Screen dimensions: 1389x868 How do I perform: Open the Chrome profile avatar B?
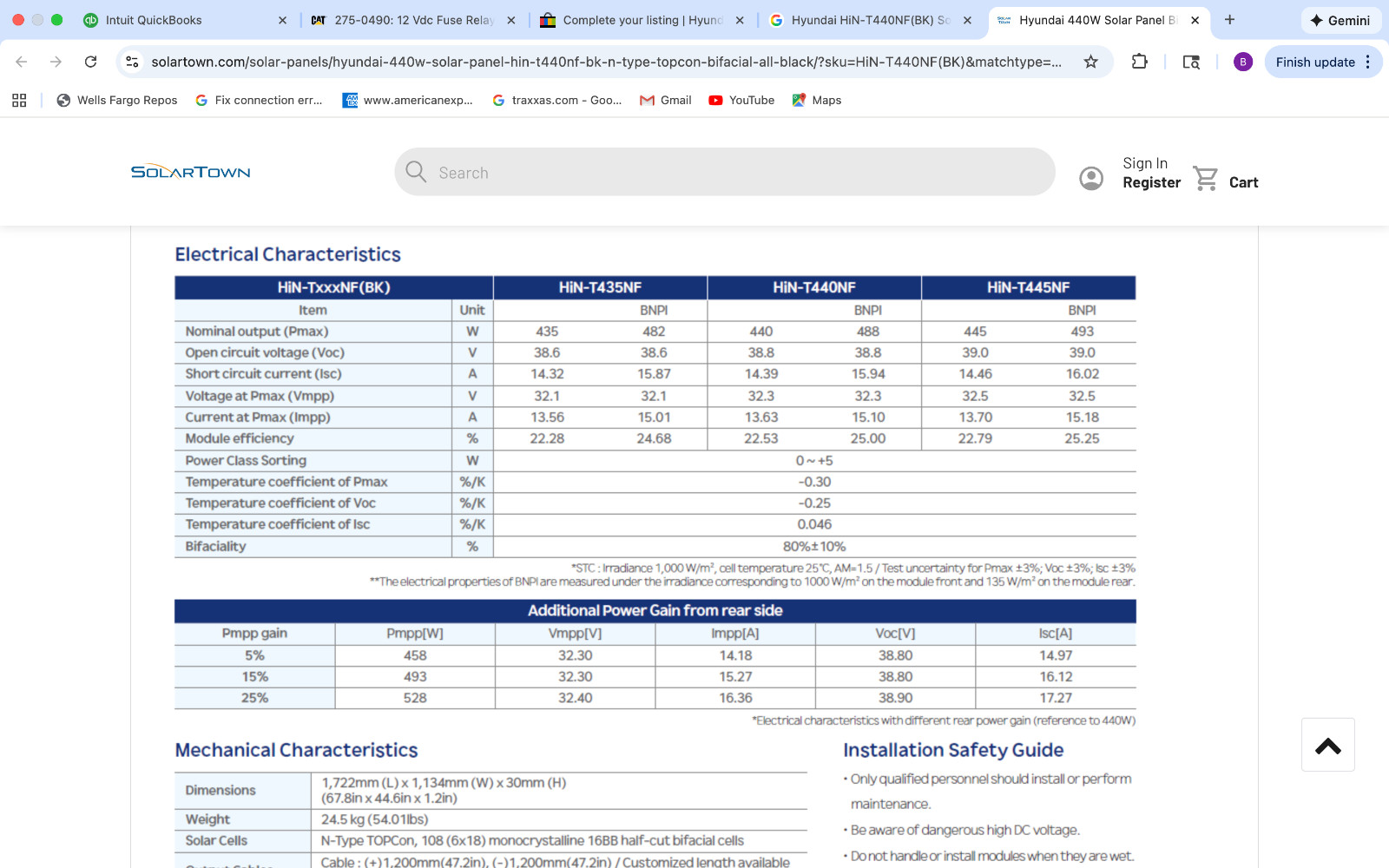click(1243, 62)
